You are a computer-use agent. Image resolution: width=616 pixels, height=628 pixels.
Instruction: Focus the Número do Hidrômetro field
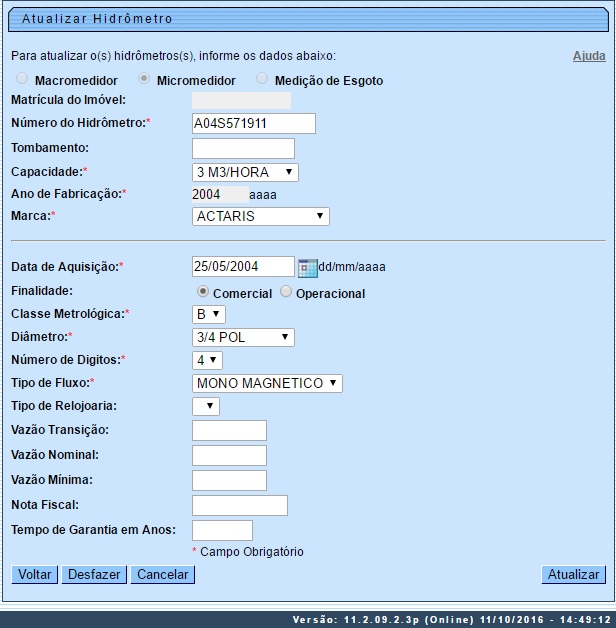coord(253,123)
